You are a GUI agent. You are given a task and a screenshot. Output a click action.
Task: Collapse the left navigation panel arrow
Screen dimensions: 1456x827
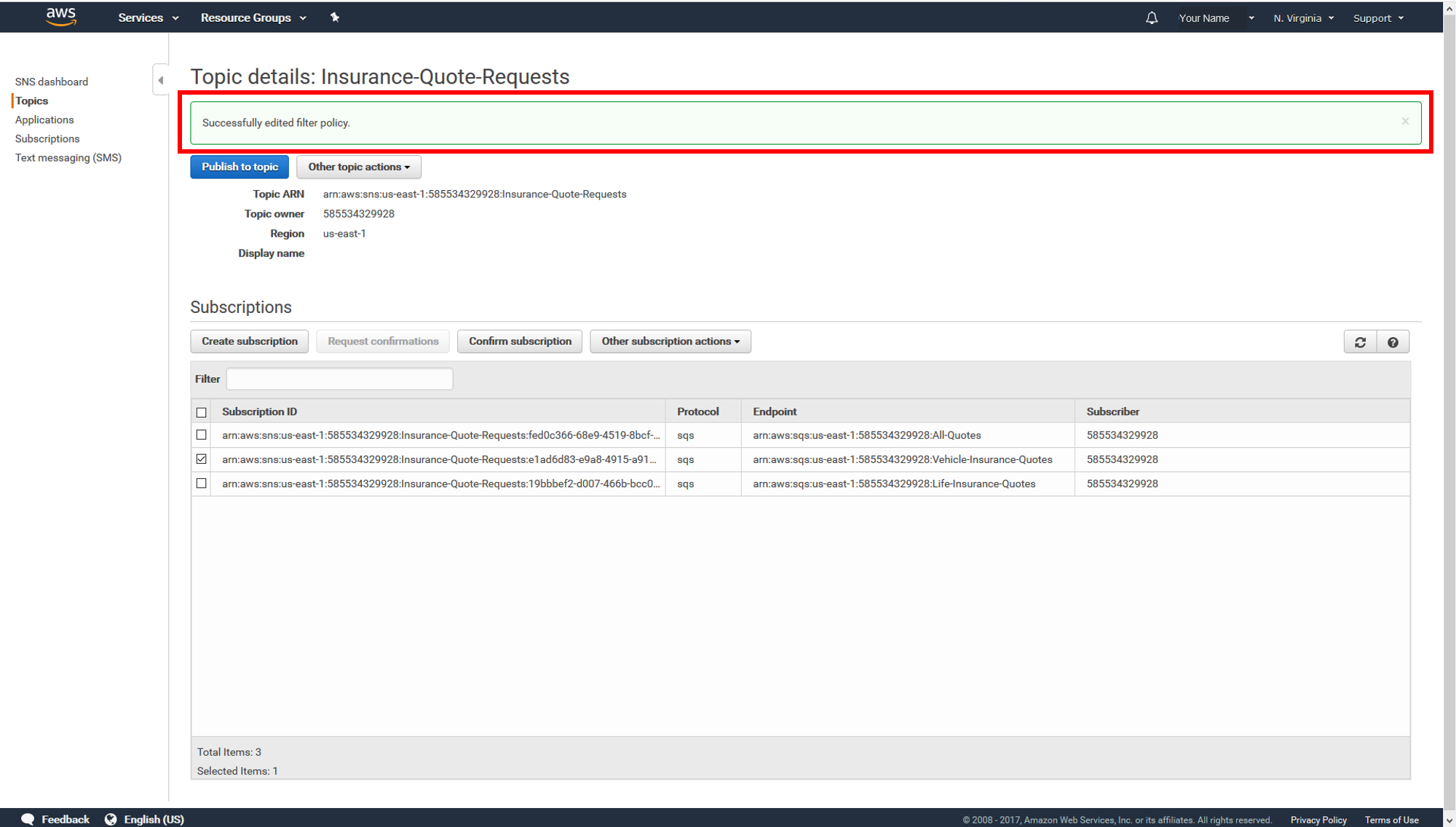[161, 80]
